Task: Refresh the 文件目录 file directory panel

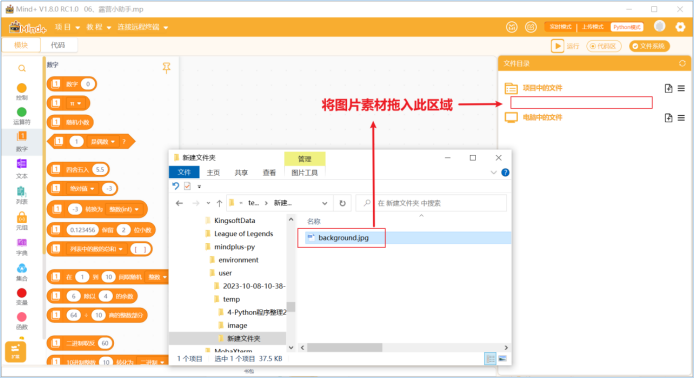Action: coord(682,63)
